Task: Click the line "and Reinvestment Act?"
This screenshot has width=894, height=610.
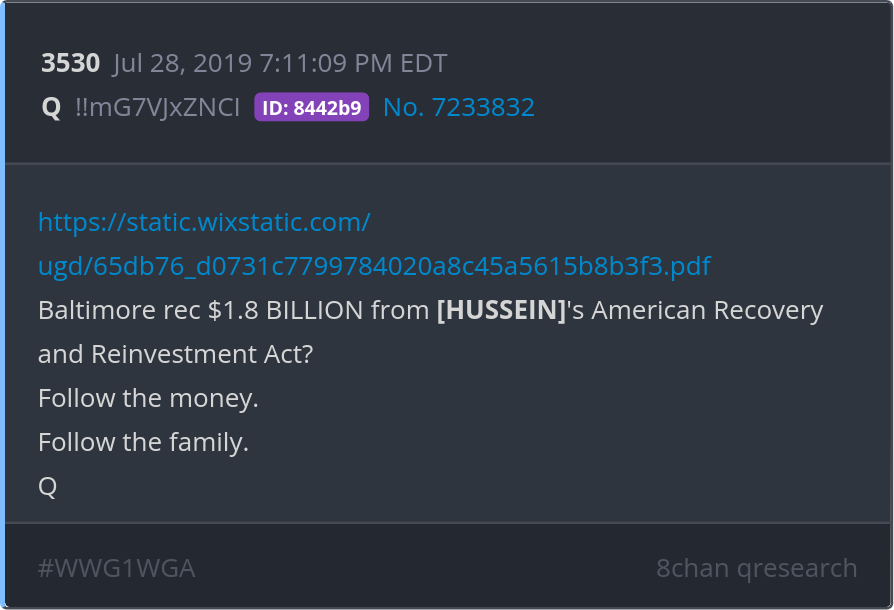Action: [x=176, y=354]
